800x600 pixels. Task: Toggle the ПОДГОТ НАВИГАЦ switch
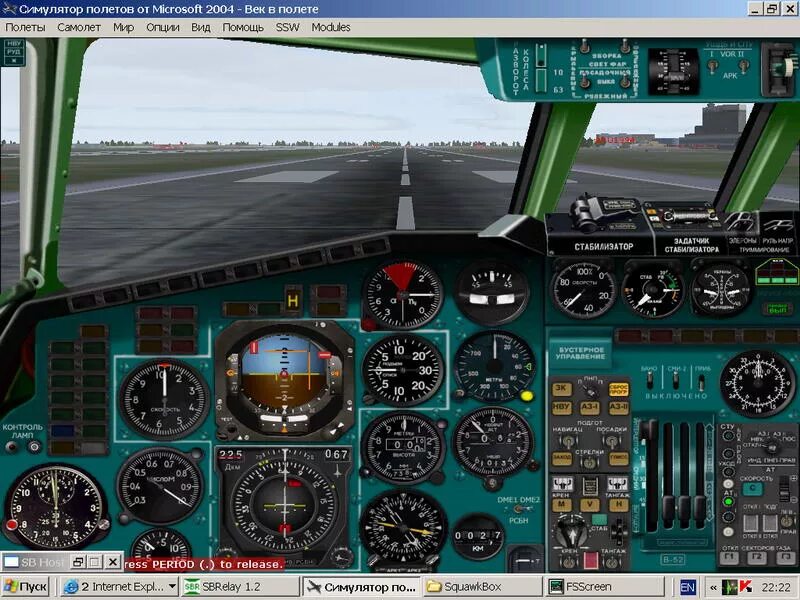coord(567,441)
